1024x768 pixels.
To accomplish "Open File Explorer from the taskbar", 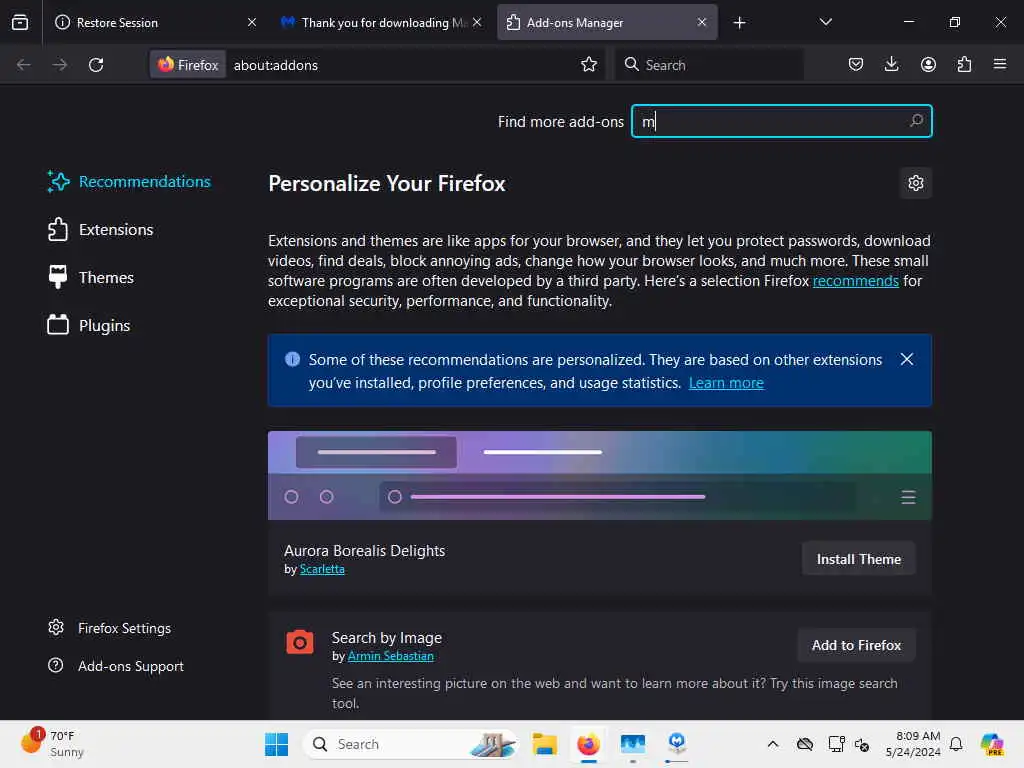I will tap(544, 744).
